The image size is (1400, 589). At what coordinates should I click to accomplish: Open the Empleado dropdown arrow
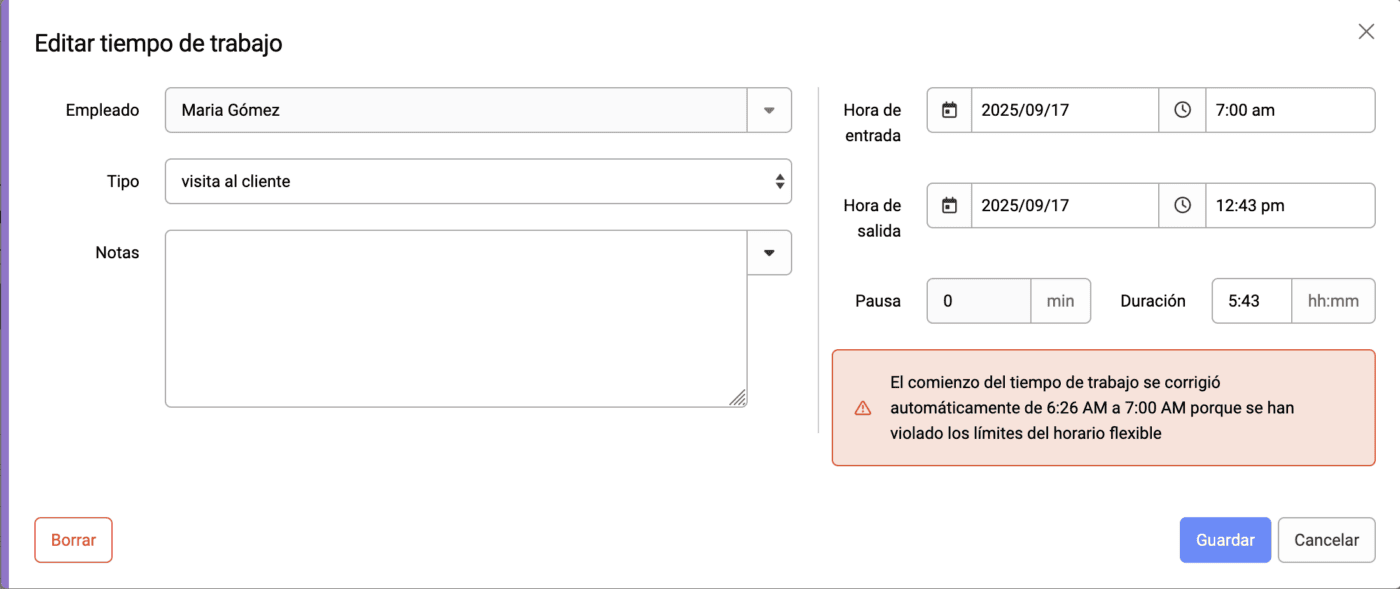(769, 110)
